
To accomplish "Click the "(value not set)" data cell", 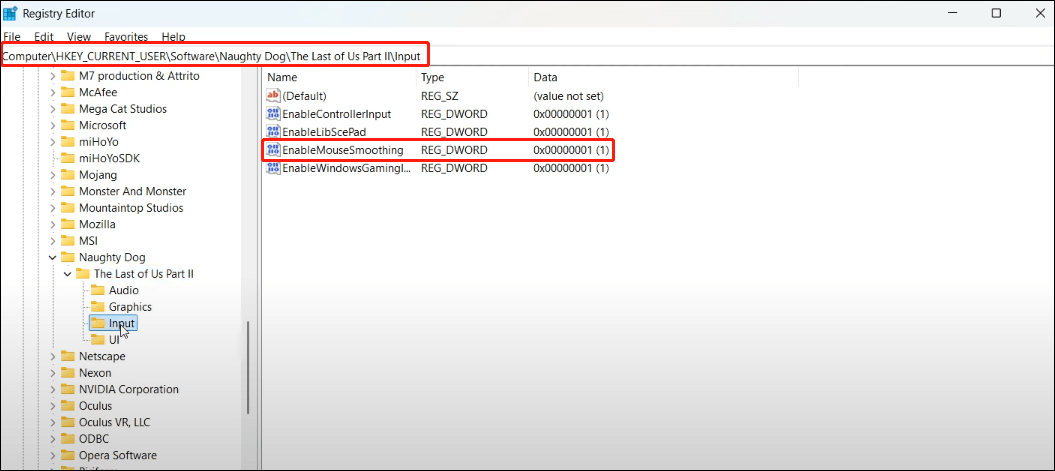I will (x=569, y=96).
